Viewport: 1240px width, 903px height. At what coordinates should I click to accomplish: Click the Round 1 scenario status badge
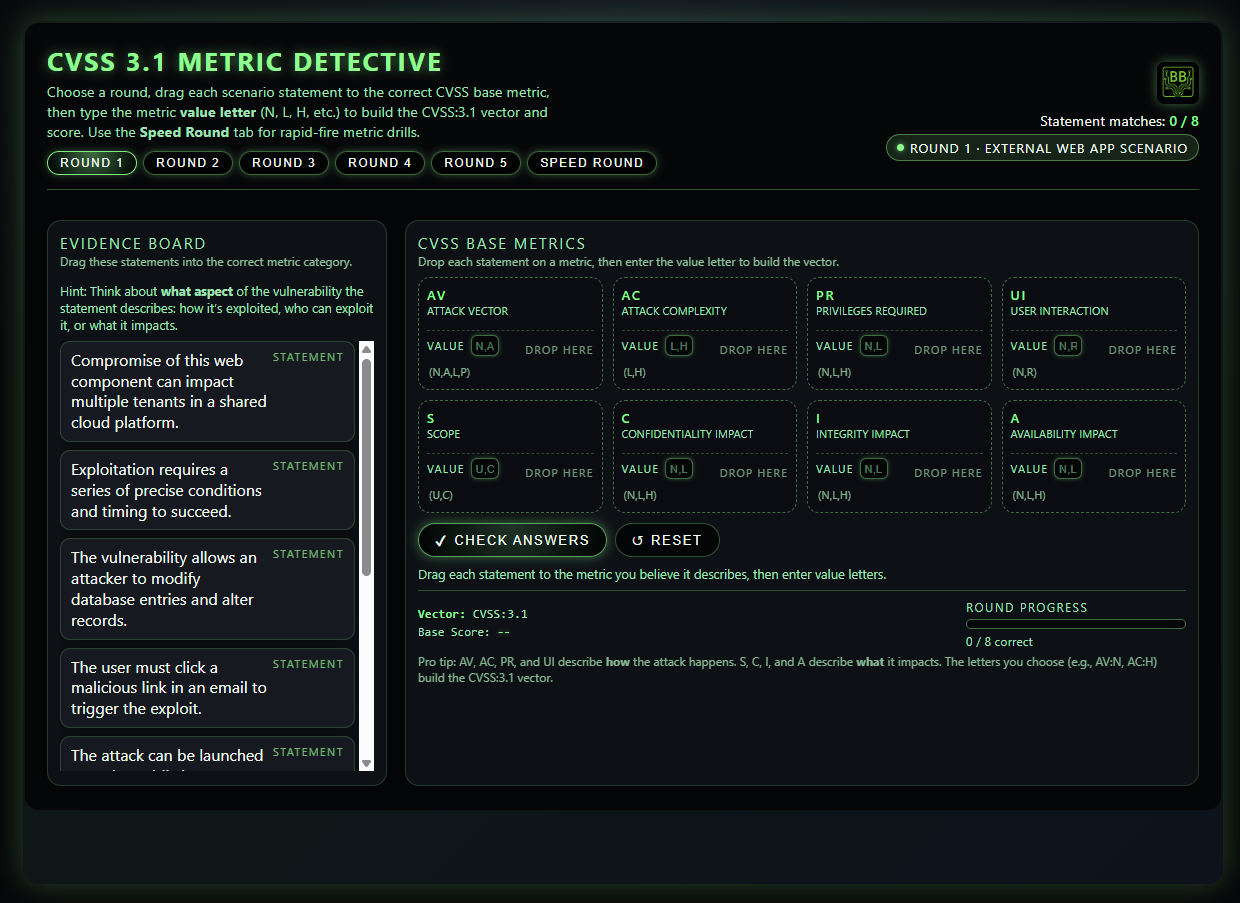[x=1042, y=148]
